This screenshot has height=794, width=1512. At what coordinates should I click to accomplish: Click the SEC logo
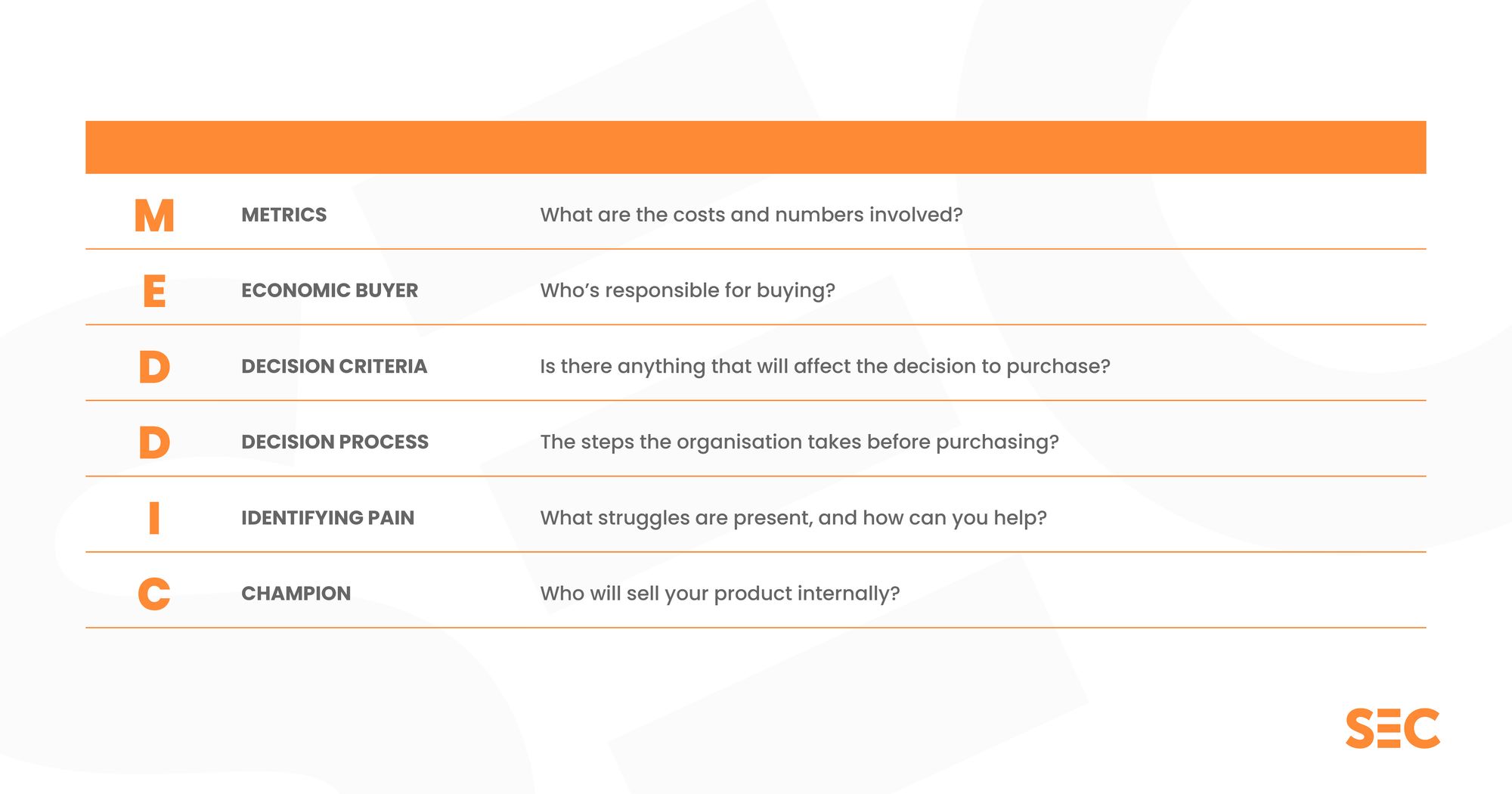point(1393,728)
